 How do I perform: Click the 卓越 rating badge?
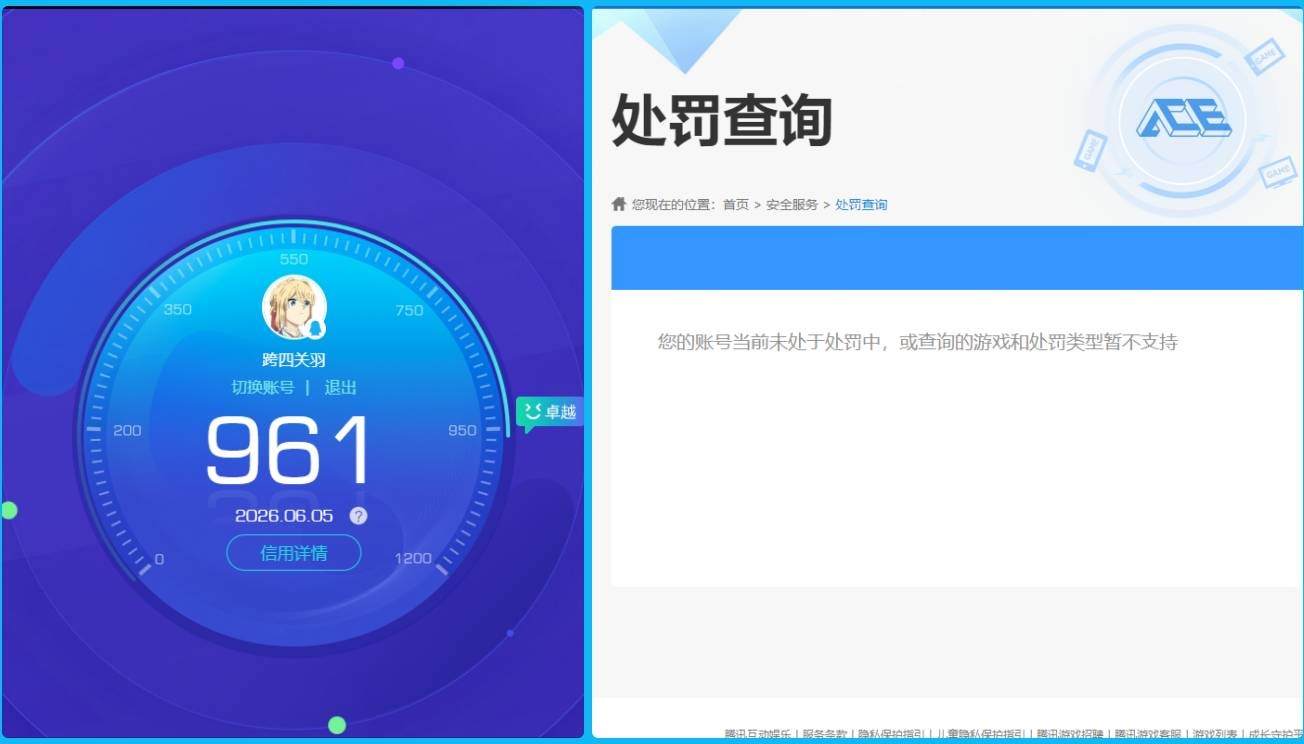(548, 412)
